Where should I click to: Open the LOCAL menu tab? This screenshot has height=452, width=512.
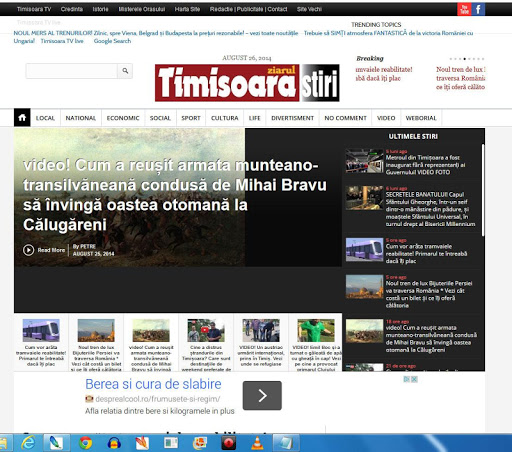[45, 118]
